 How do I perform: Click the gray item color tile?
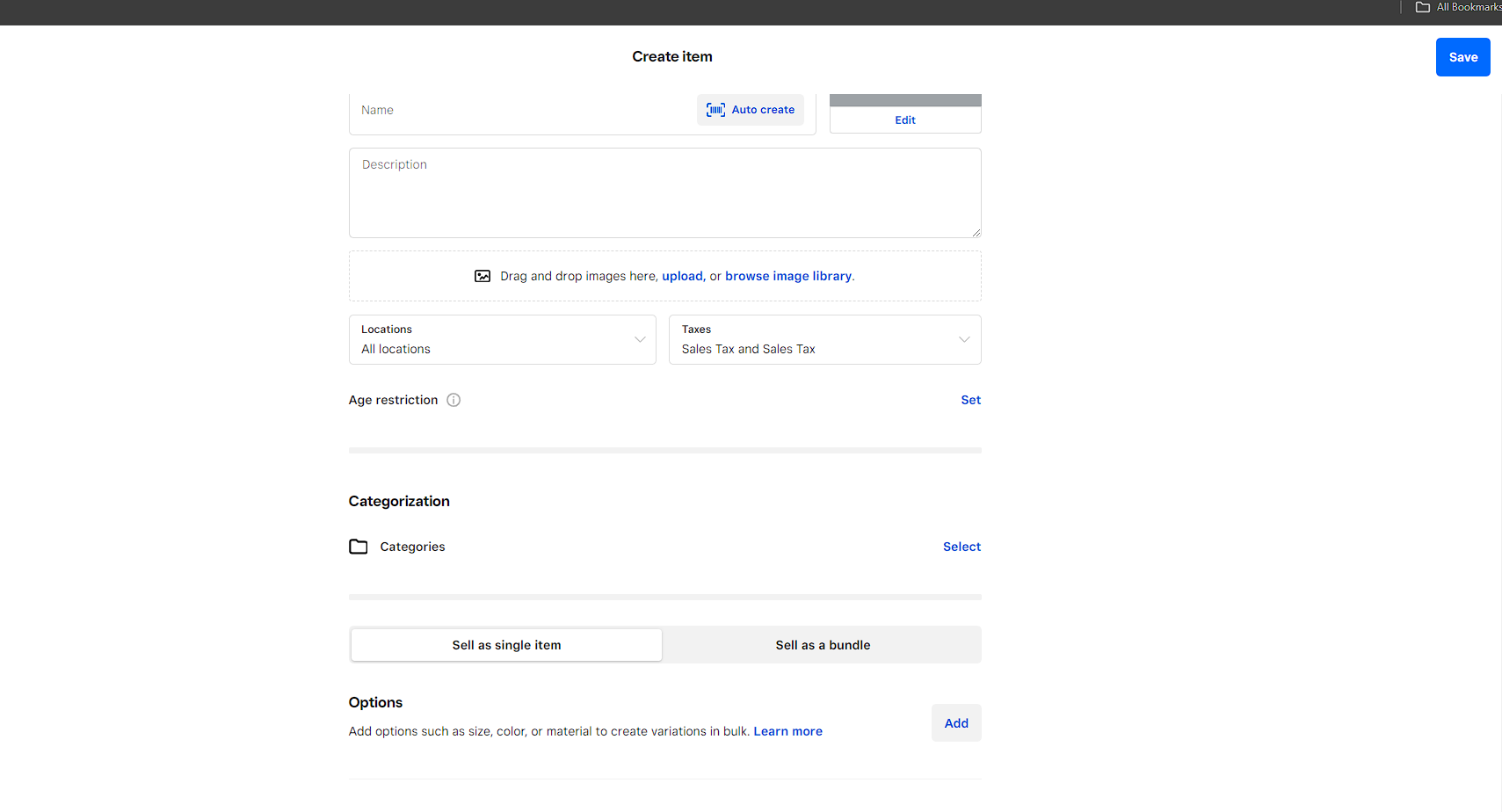click(x=905, y=100)
